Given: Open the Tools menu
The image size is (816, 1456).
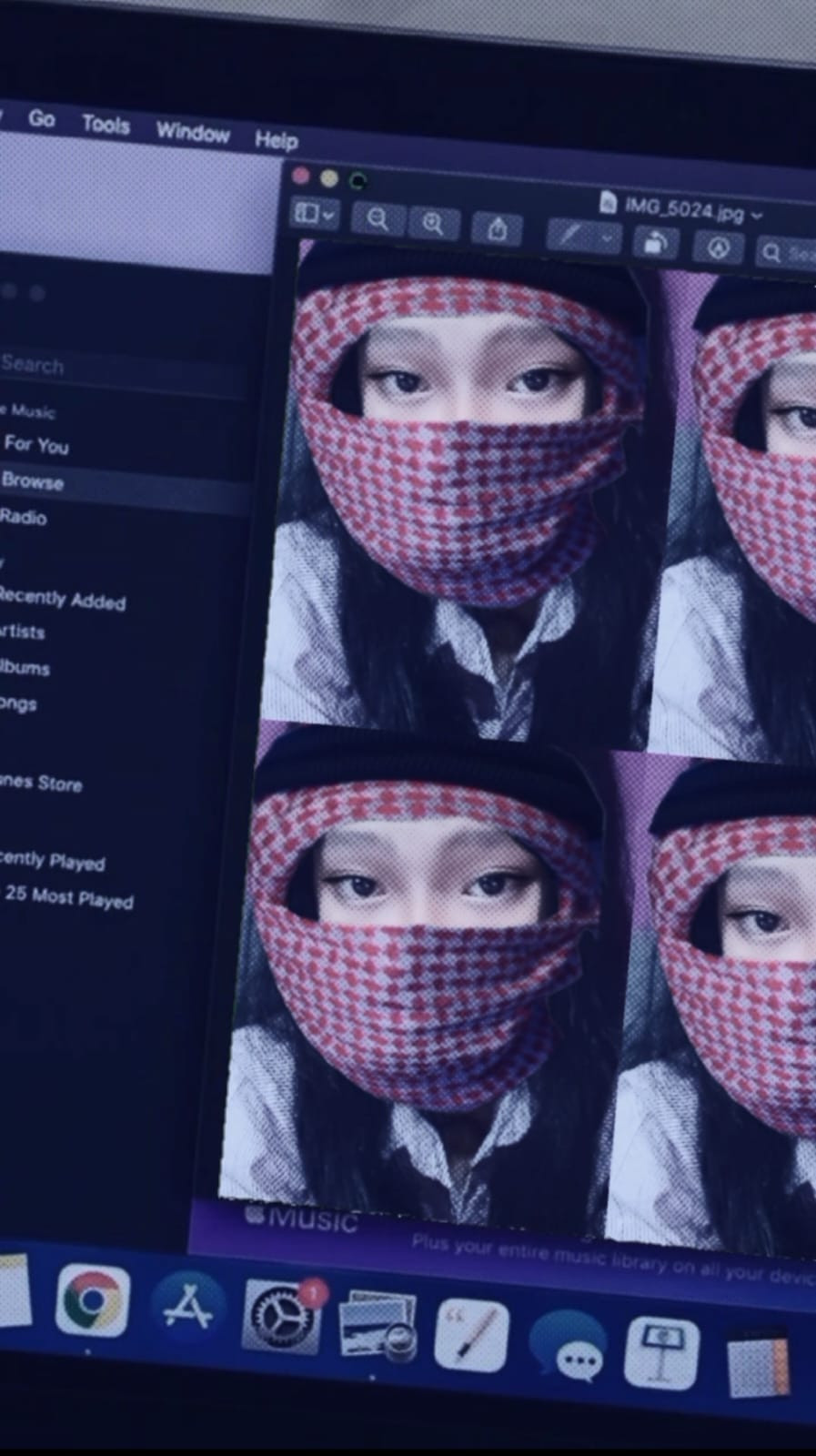Looking at the screenshot, I should [x=106, y=125].
